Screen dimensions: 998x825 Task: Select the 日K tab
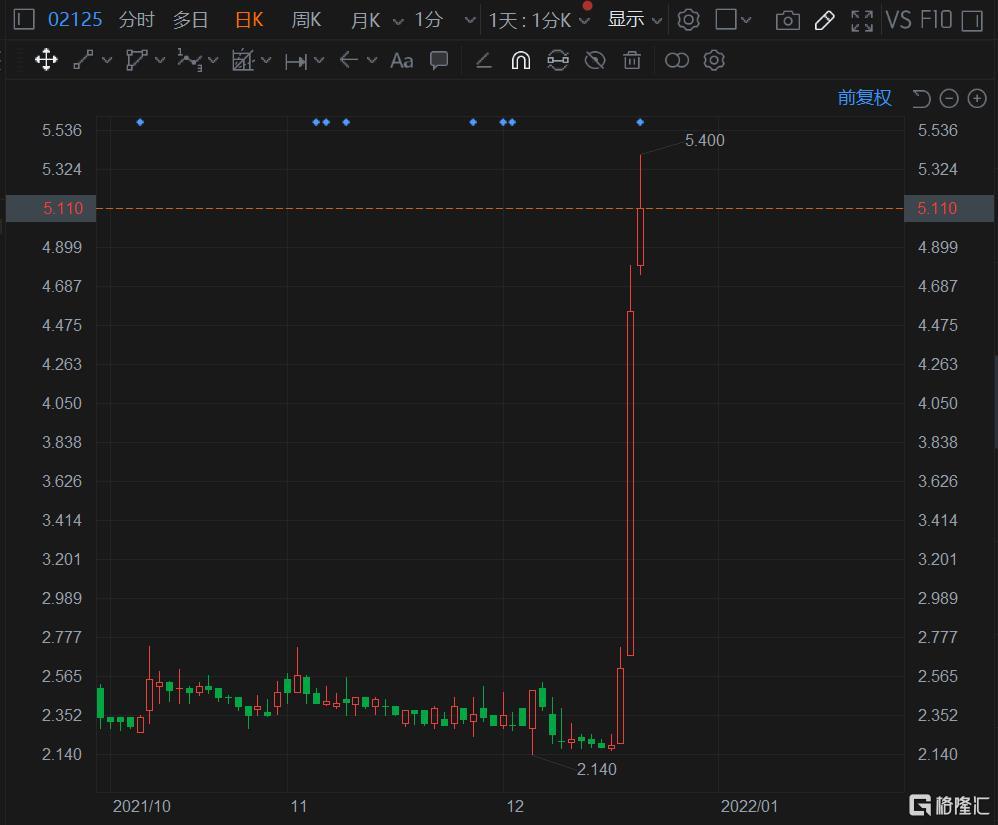249,20
